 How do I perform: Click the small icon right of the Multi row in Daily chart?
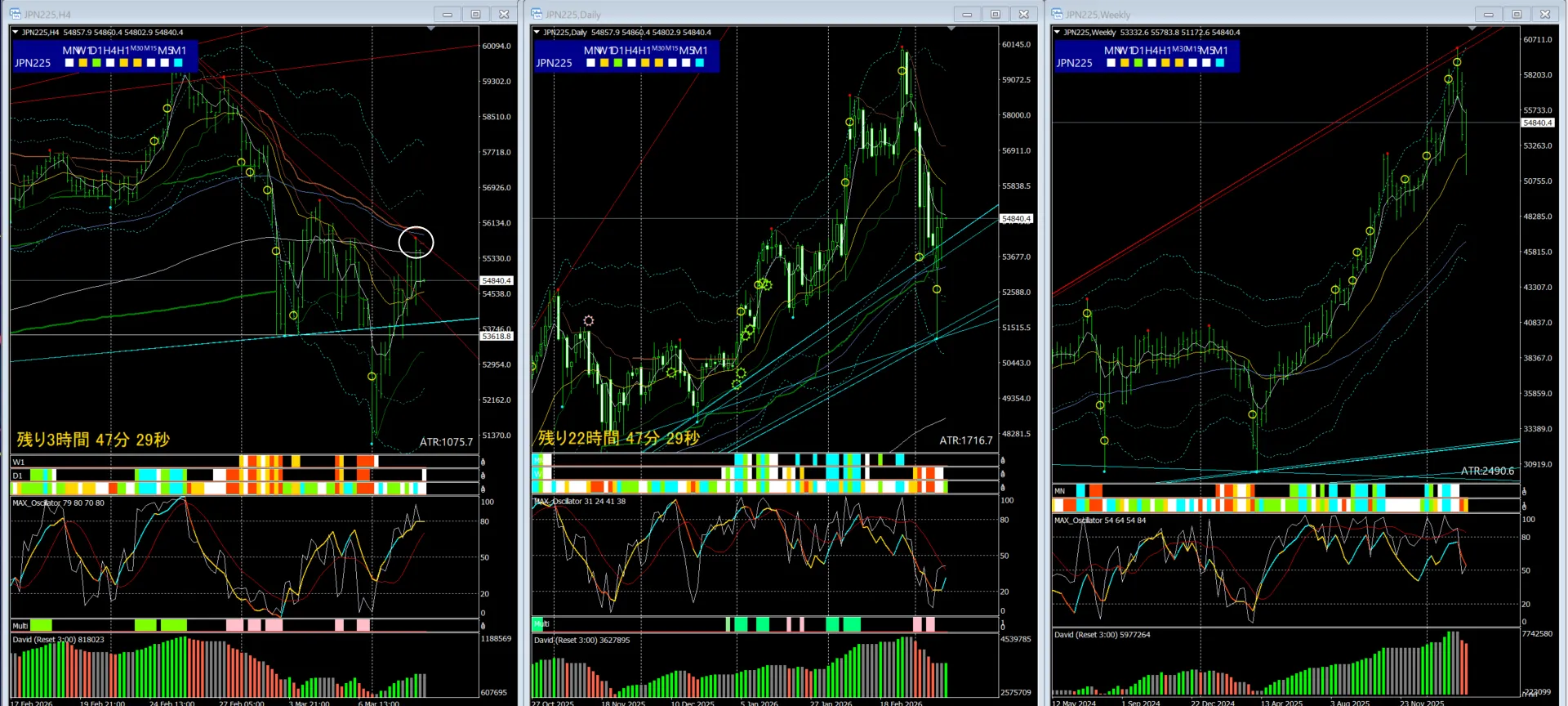(x=1003, y=625)
